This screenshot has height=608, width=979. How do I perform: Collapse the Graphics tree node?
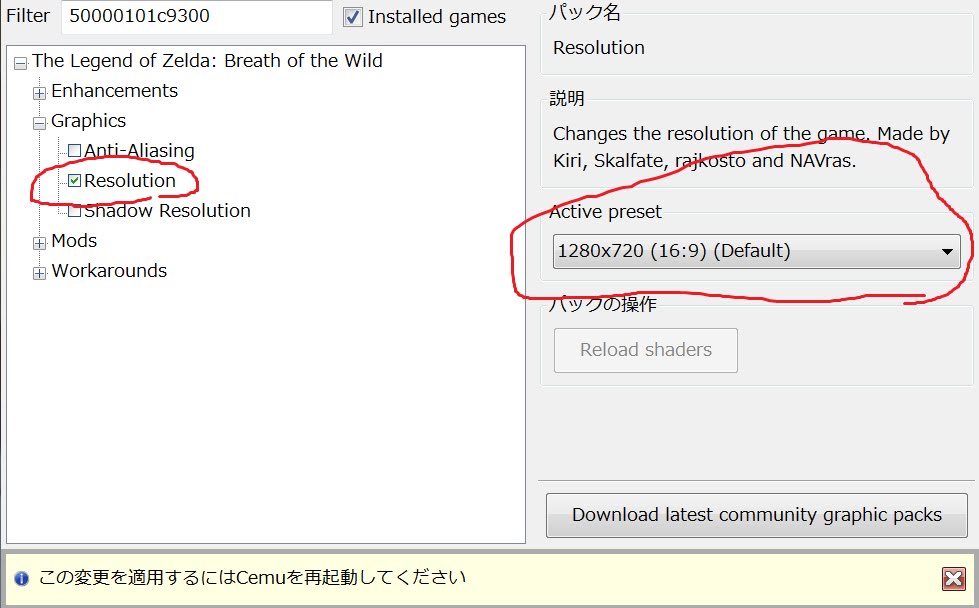click(x=39, y=123)
